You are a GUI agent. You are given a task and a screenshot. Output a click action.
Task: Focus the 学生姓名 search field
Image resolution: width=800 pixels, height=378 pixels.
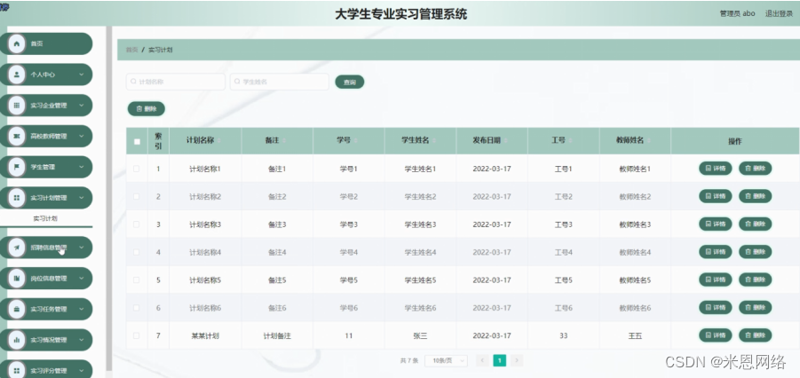point(279,82)
